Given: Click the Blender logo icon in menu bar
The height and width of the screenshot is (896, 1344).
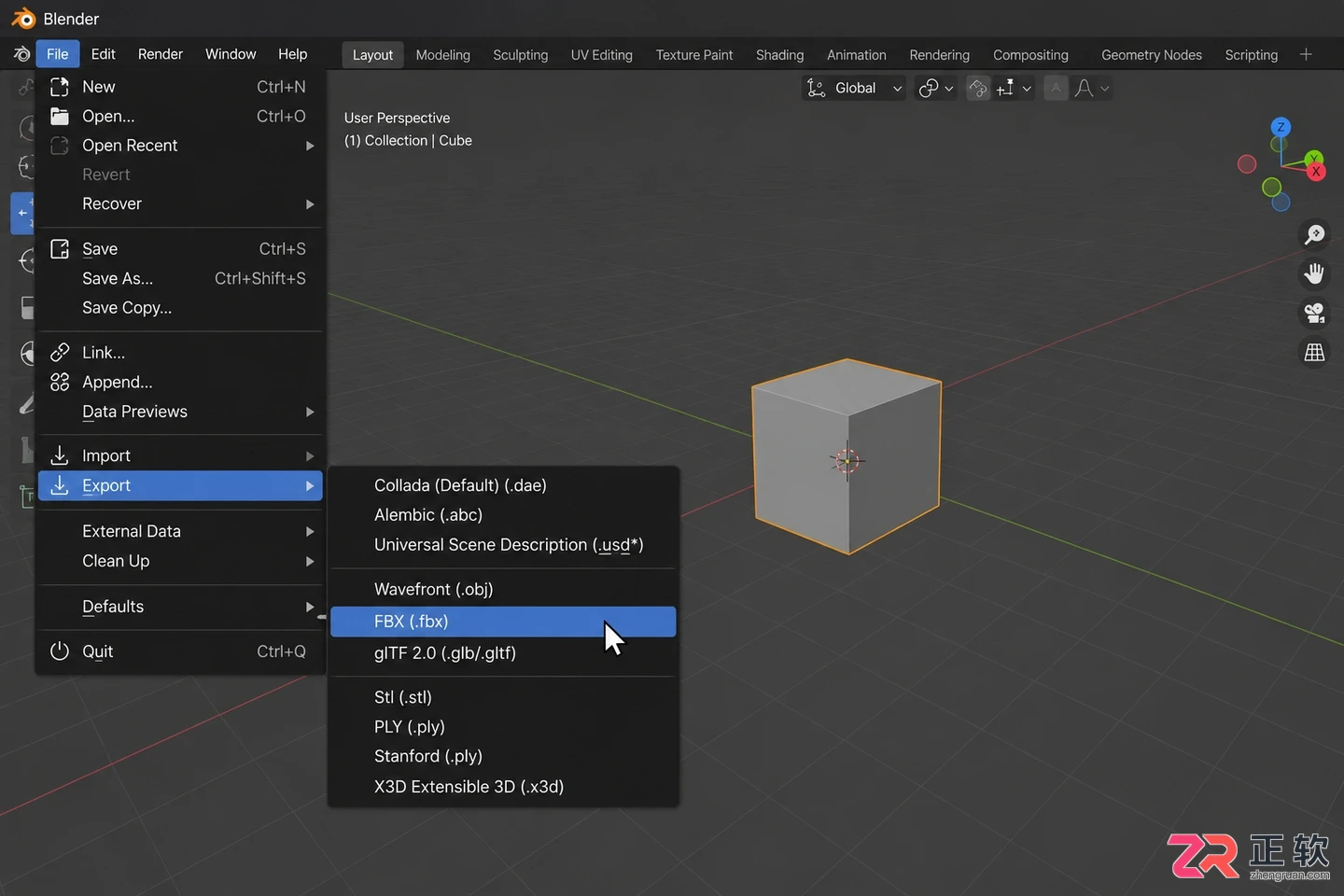Looking at the screenshot, I should point(21,54).
